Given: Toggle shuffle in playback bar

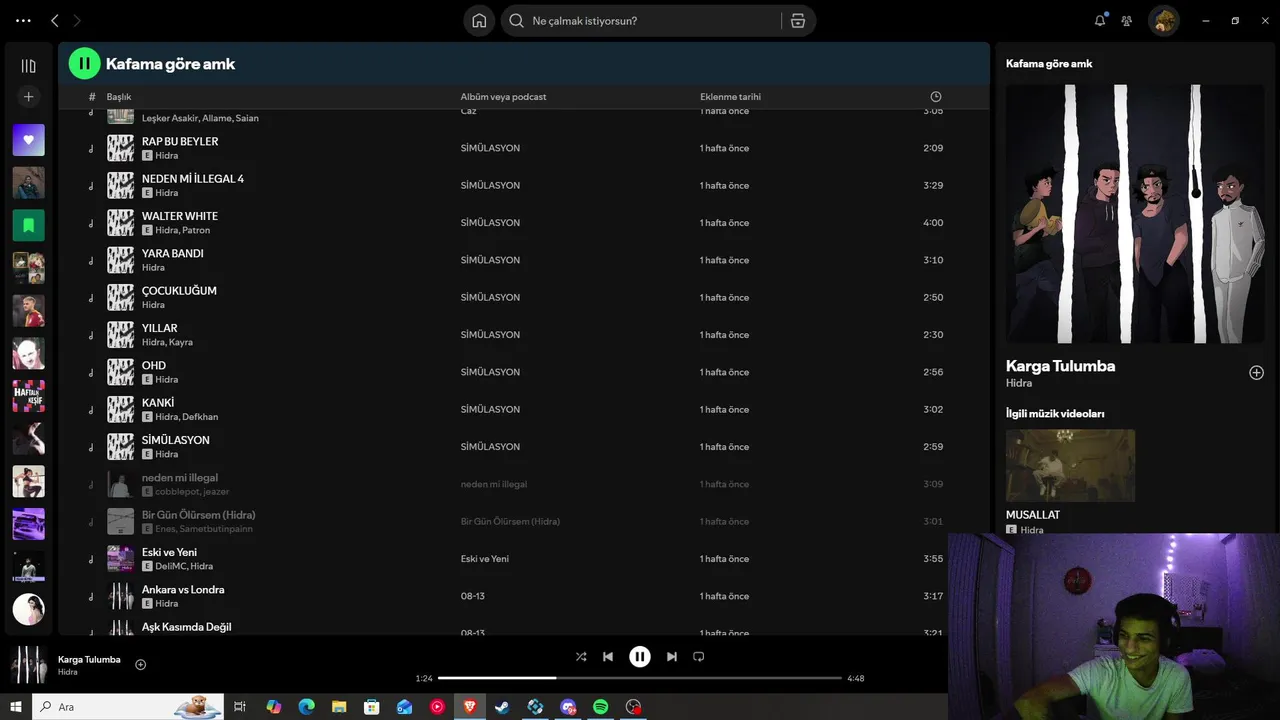Looking at the screenshot, I should tap(581, 657).
